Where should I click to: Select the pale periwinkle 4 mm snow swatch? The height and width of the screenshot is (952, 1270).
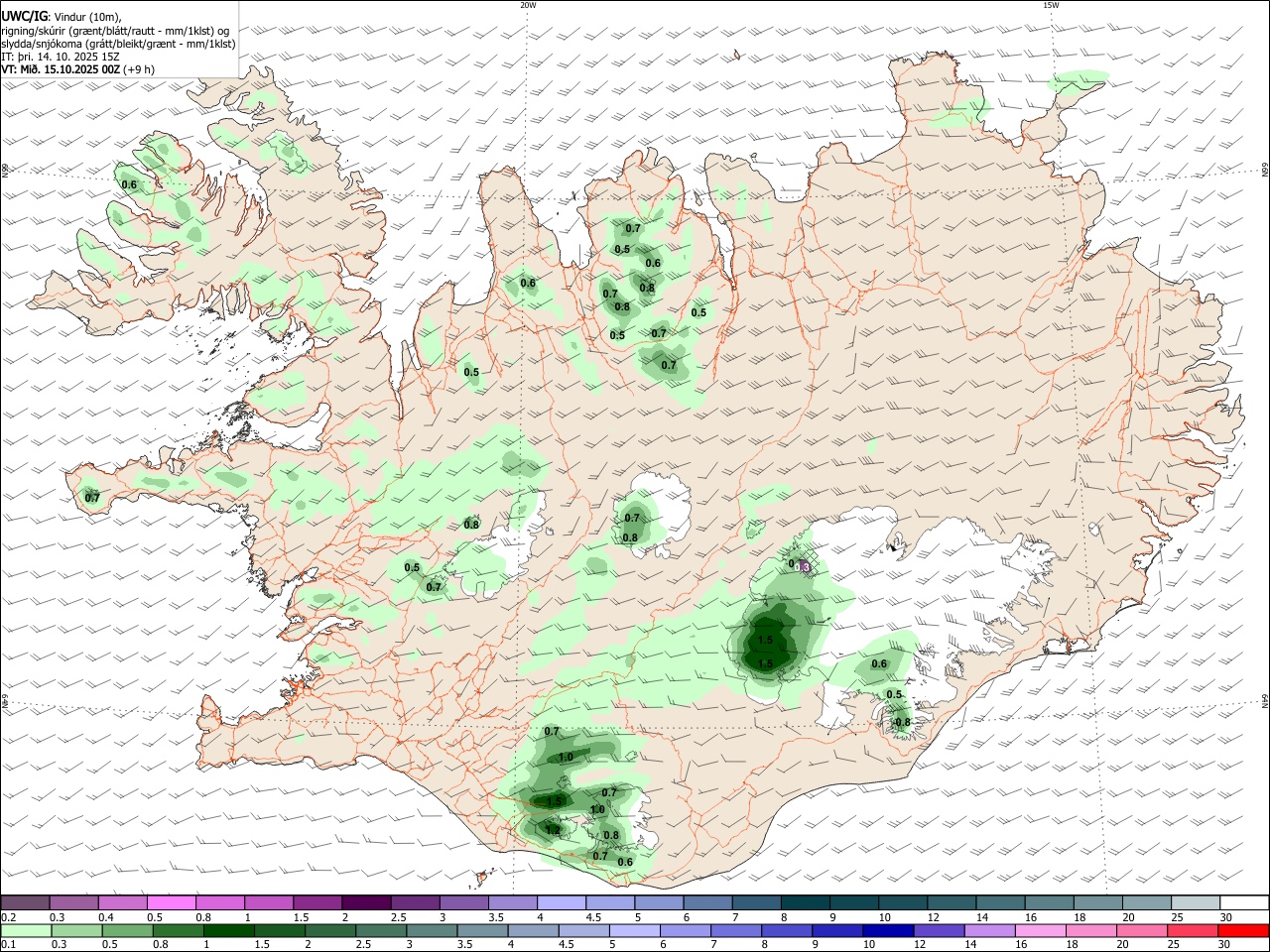[x=561, y=902]
